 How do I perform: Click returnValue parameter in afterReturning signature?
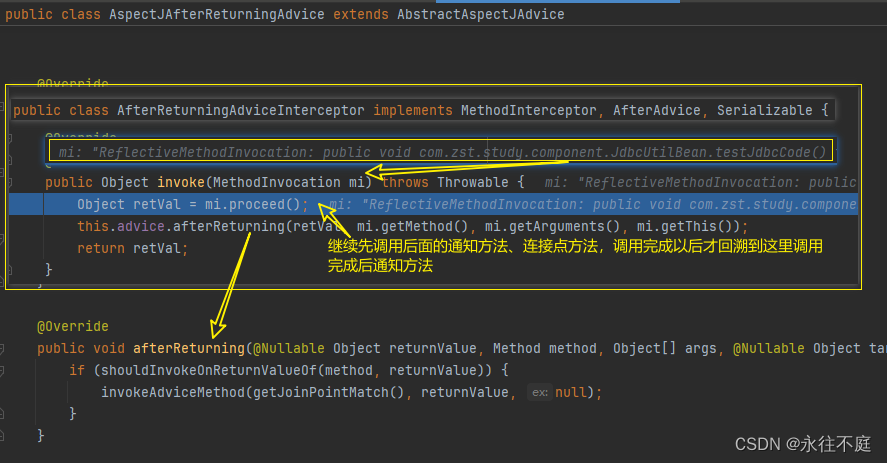point(433,349)
